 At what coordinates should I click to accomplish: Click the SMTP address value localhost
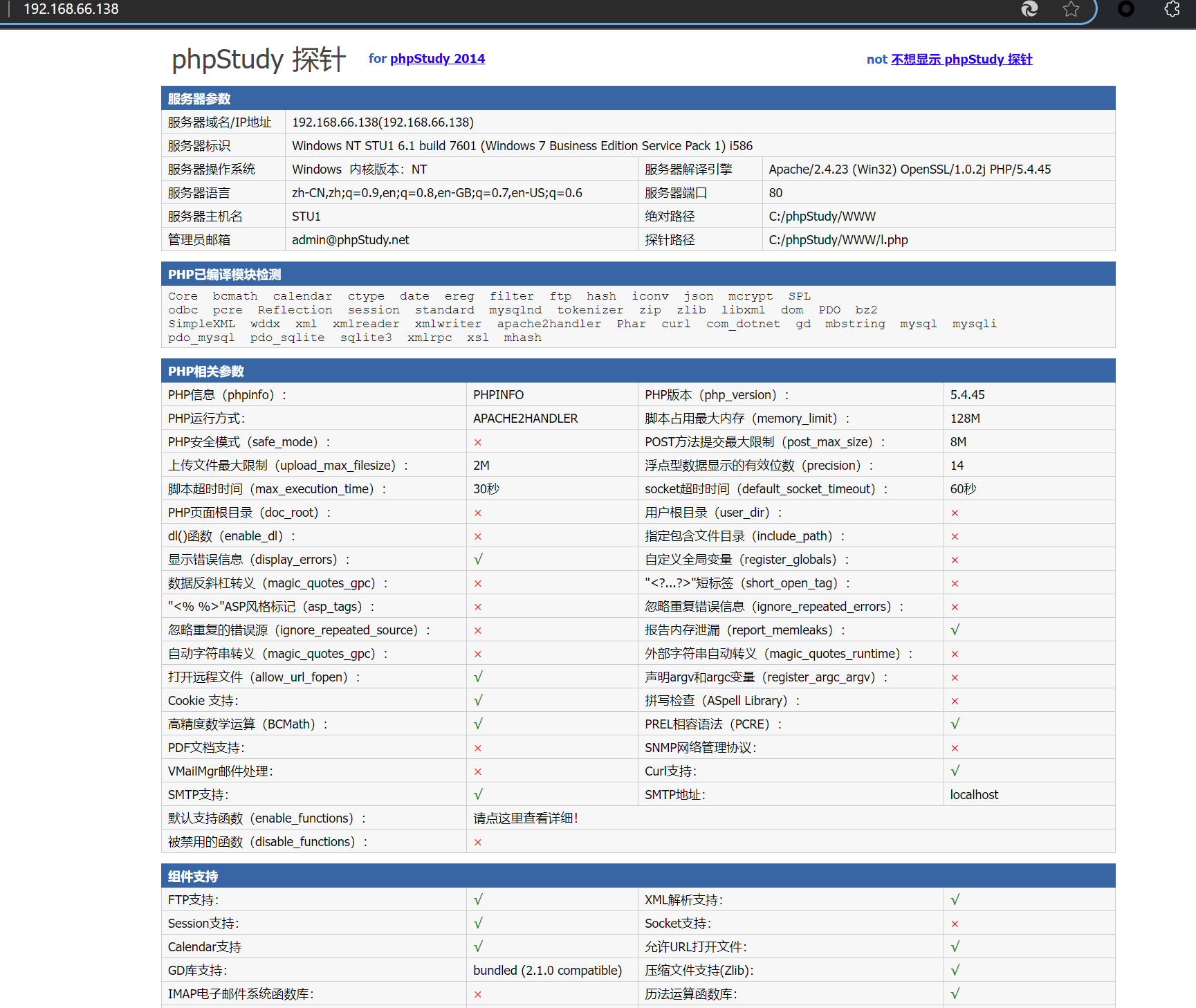click(x=974, y=795)
